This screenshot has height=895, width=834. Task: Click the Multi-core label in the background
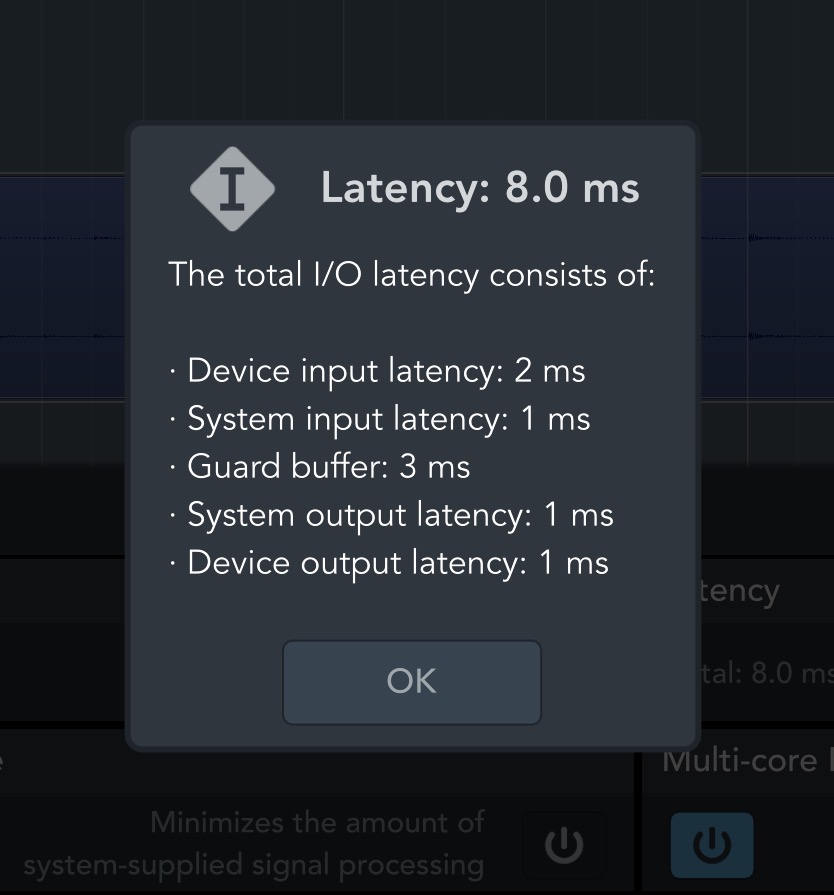click(x=745, y=760)
